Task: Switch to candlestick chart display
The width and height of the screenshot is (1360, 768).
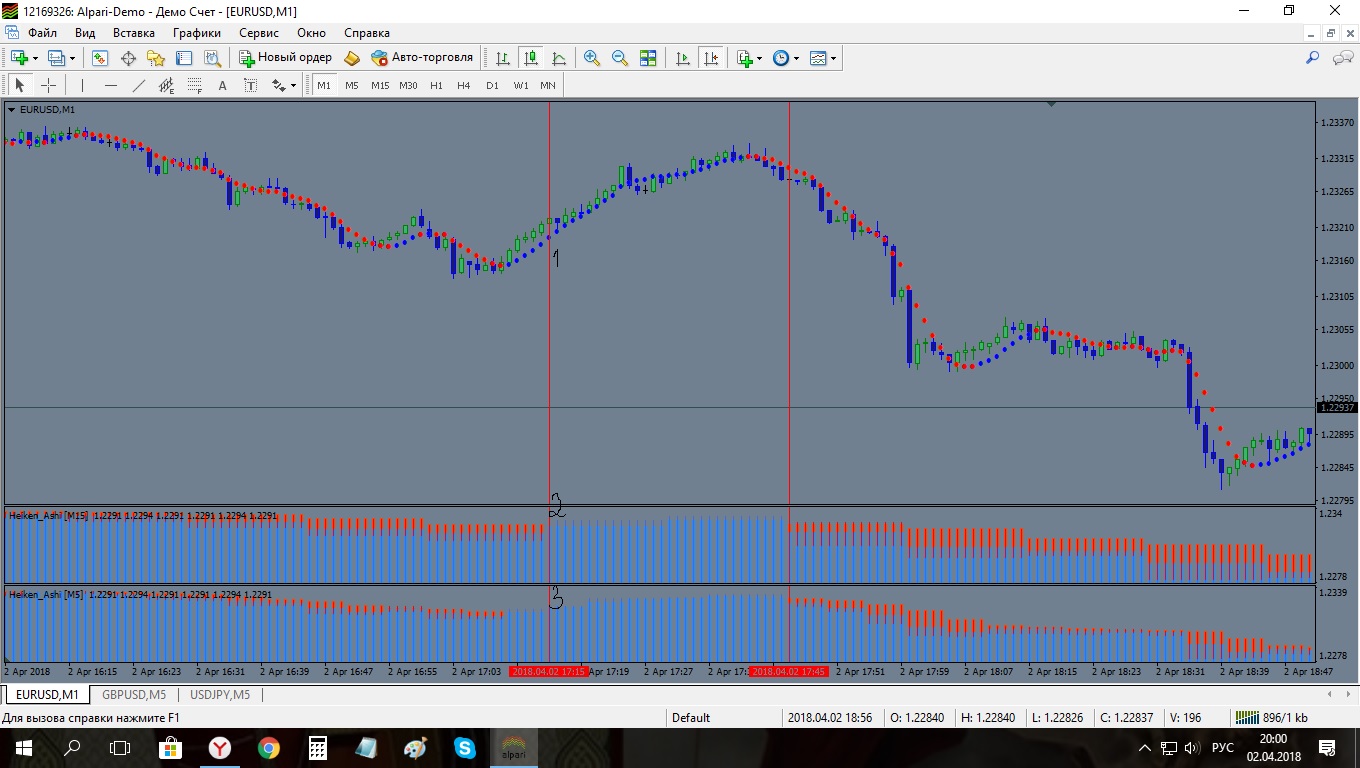Action: pyautogui.click(x=531, y=58)
